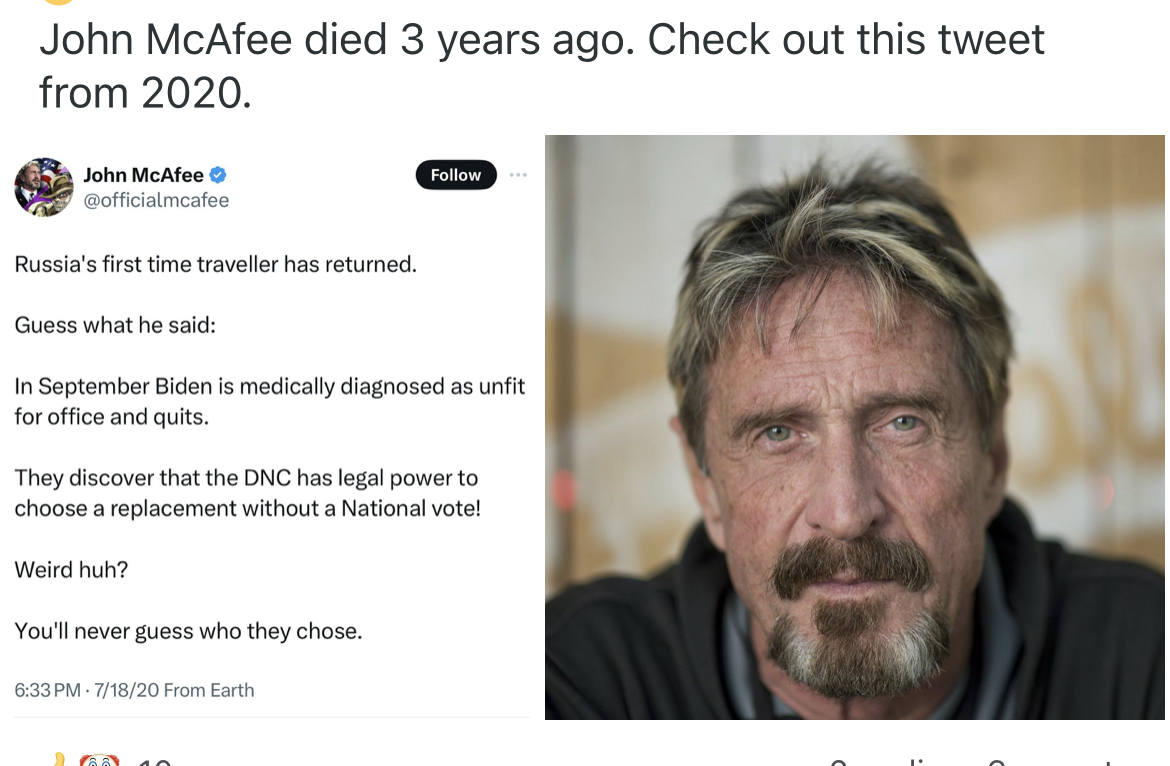Open John McAfee's round profile avatar

click(44, 187)
